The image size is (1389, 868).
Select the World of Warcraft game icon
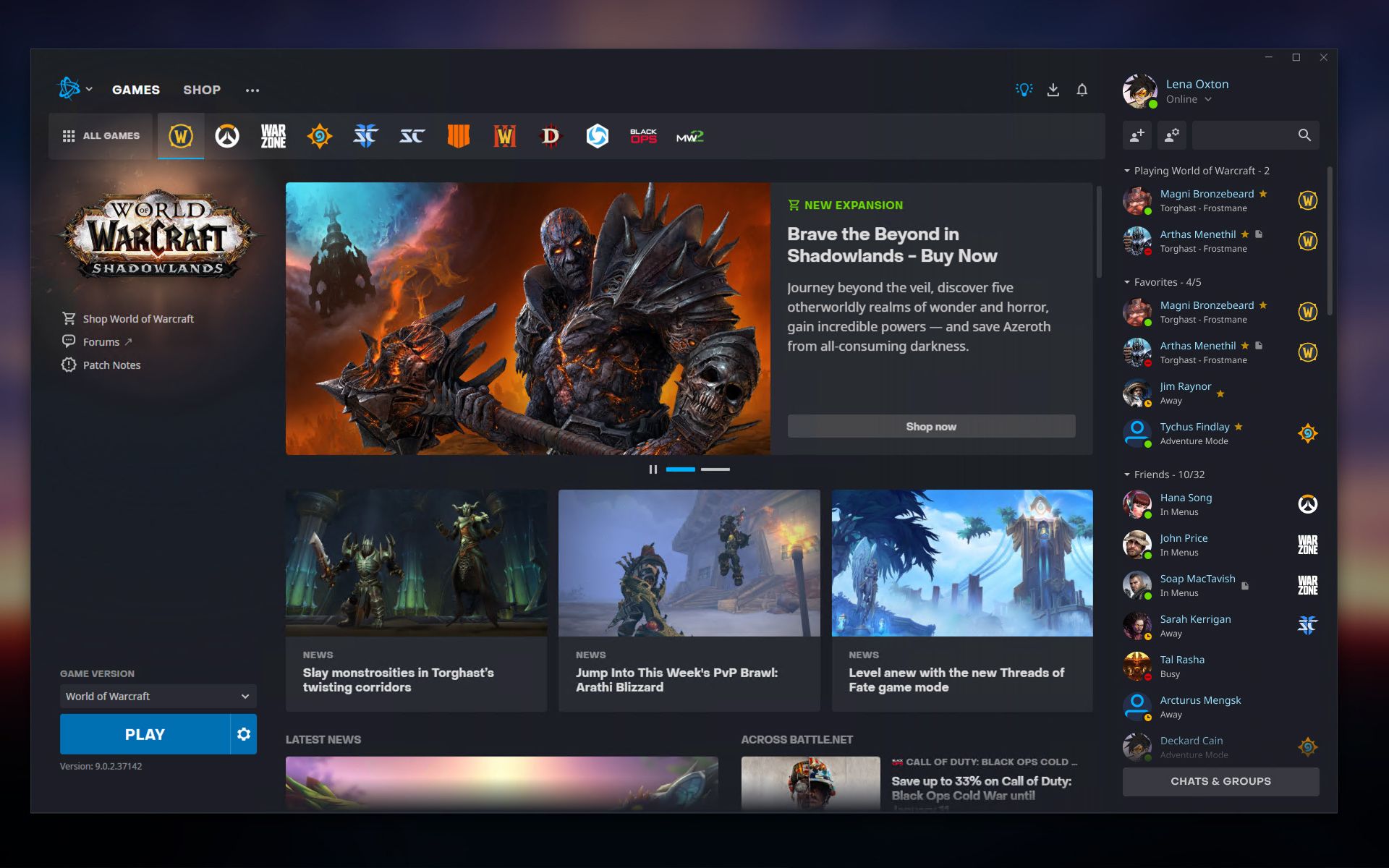(x=181, y=136)
